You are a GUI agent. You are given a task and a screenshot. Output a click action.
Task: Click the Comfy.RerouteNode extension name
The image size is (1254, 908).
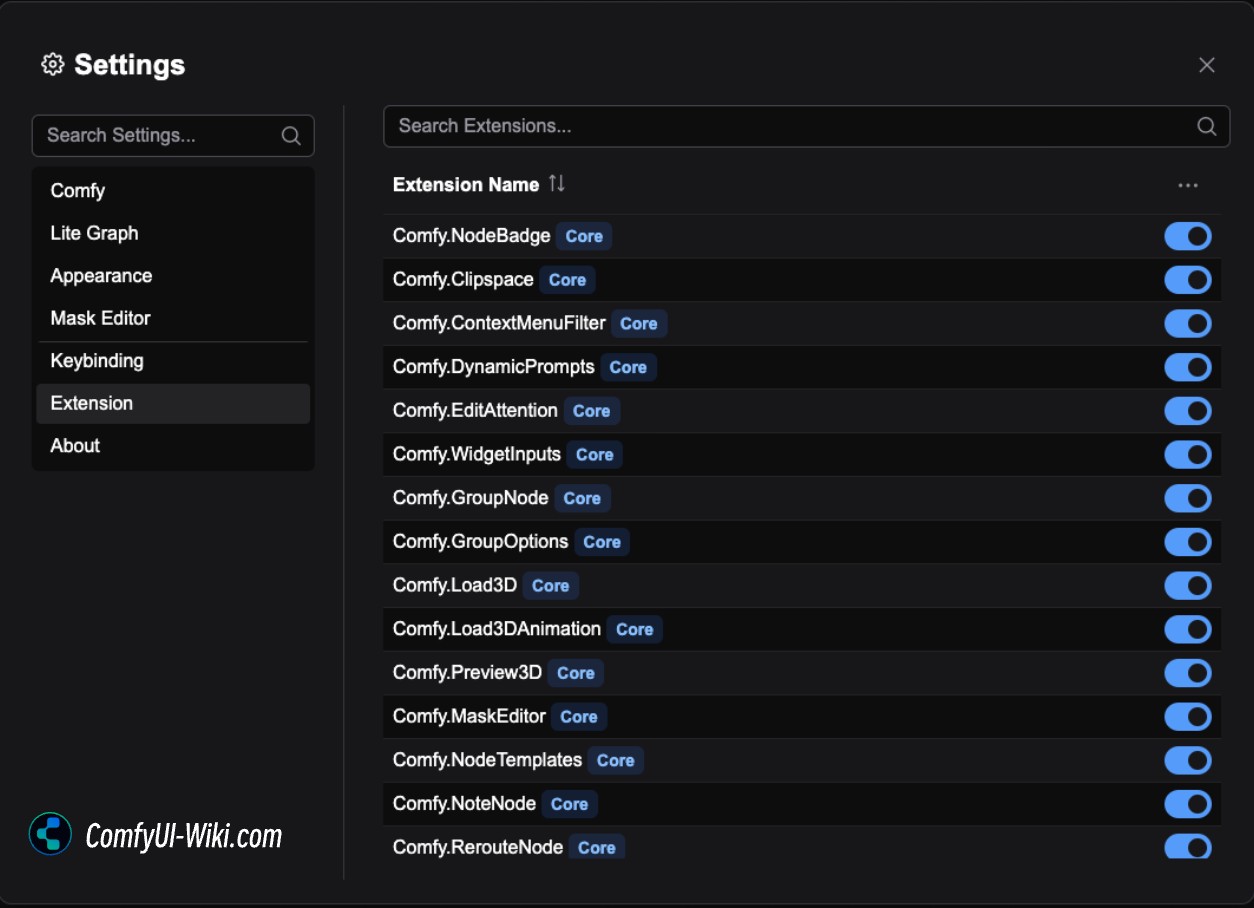(x=478, y=847)
